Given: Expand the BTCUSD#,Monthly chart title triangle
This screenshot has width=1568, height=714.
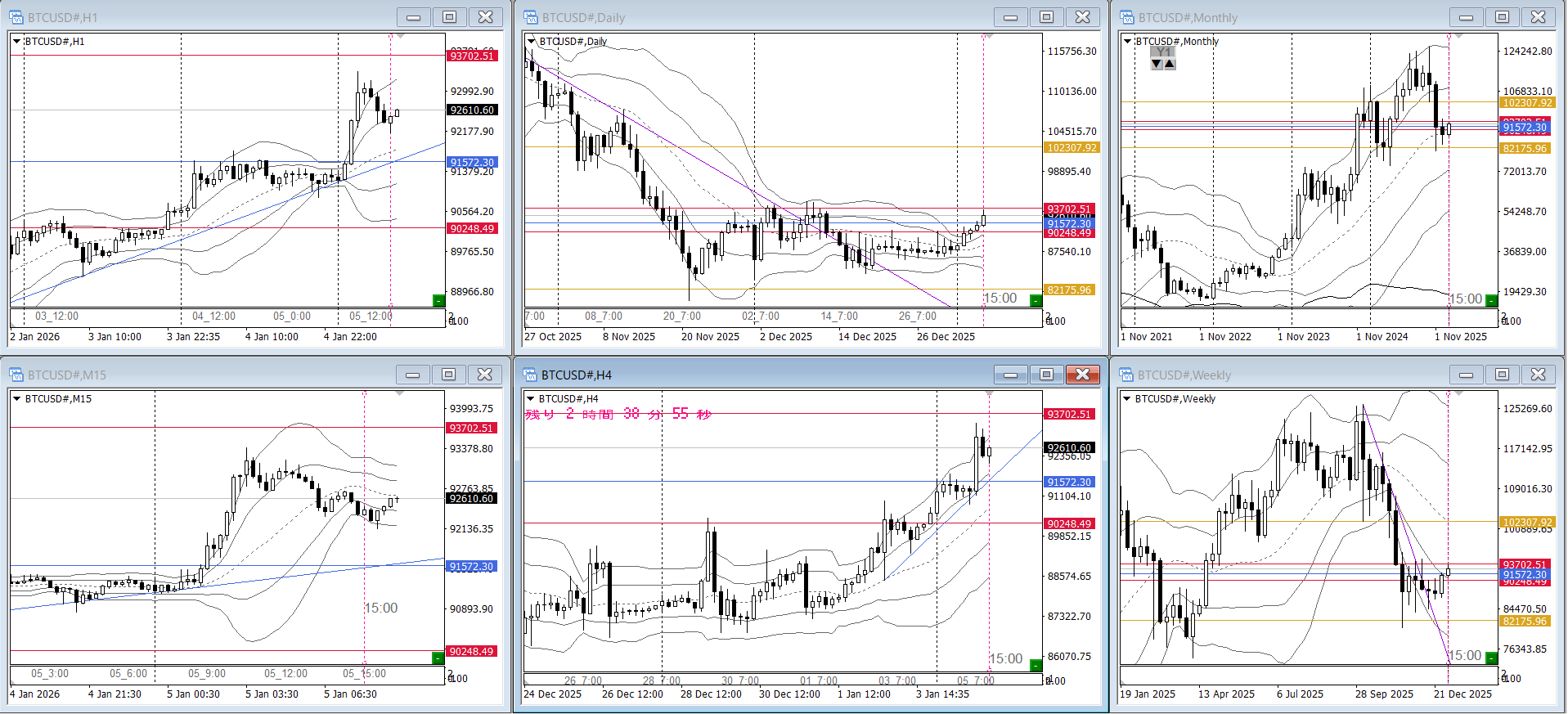Looking at the screenshot, I should (x=1128, y=41).
